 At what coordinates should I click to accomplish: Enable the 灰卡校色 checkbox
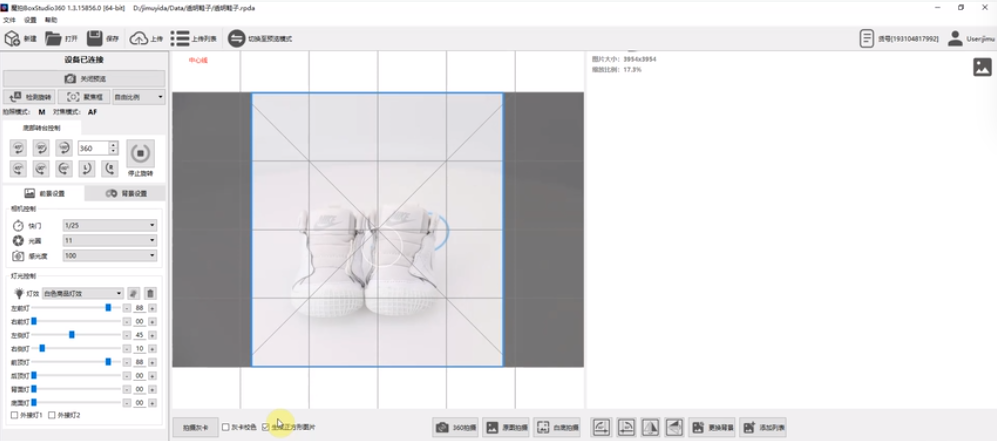(226, 427)
